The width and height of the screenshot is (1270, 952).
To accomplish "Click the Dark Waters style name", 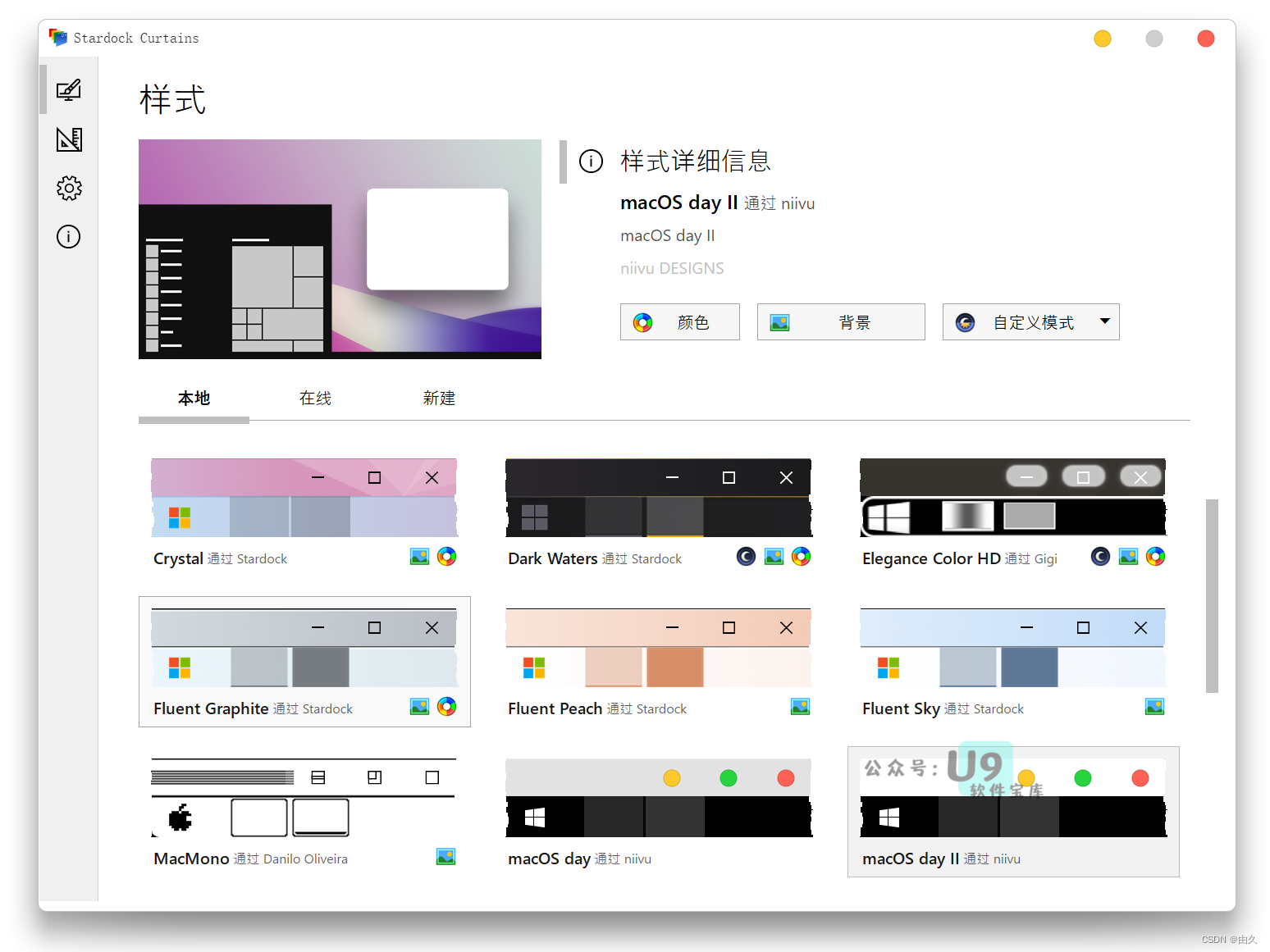I will (553, 558).
